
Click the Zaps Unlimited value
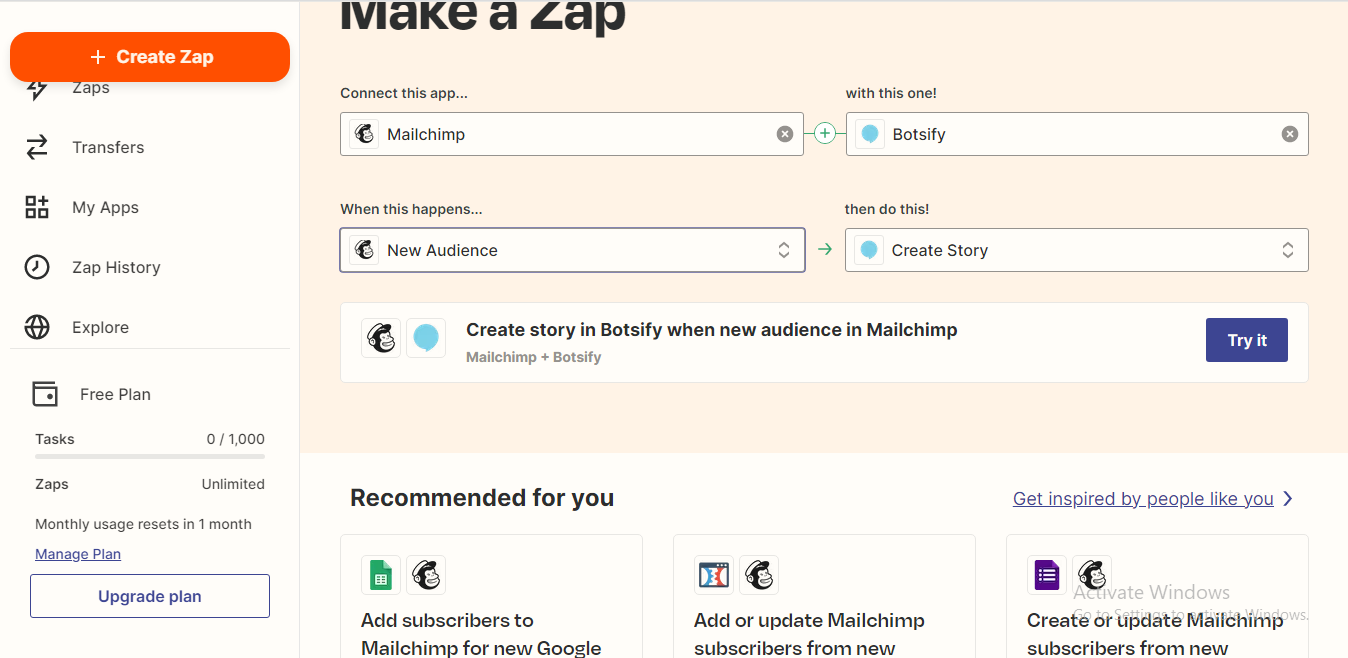(233, 484)
